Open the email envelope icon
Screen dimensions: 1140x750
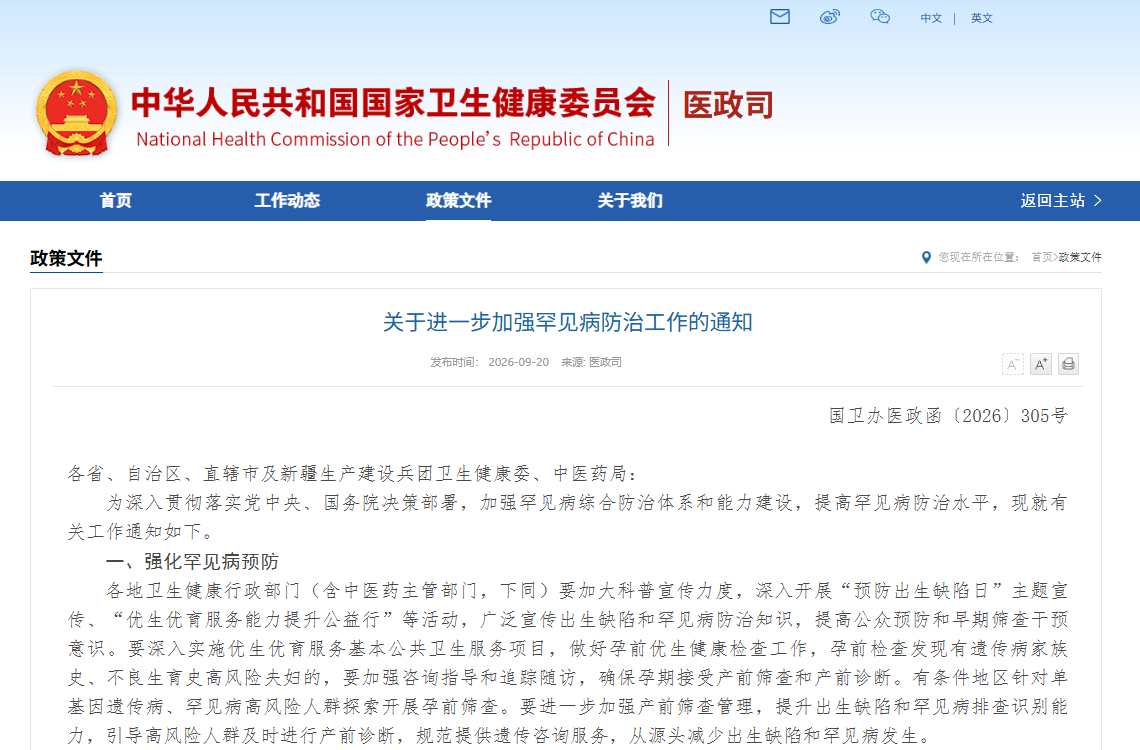pos(779,17)
